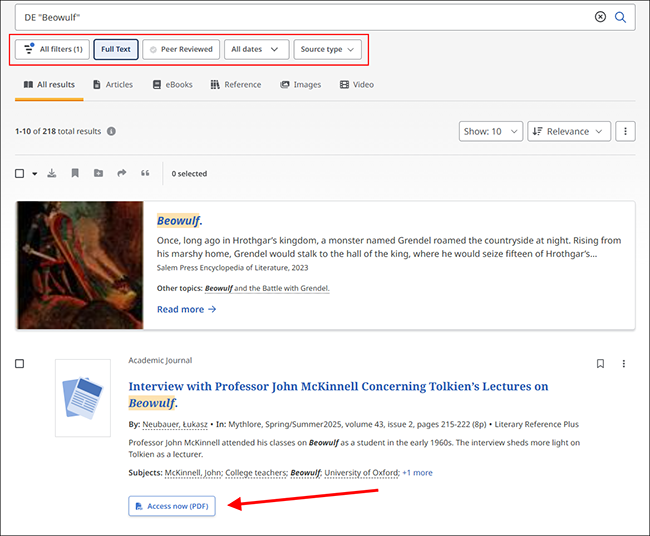
Task: Open Beowulf and the Battle with Grendel topic
Action: point(267,288)
